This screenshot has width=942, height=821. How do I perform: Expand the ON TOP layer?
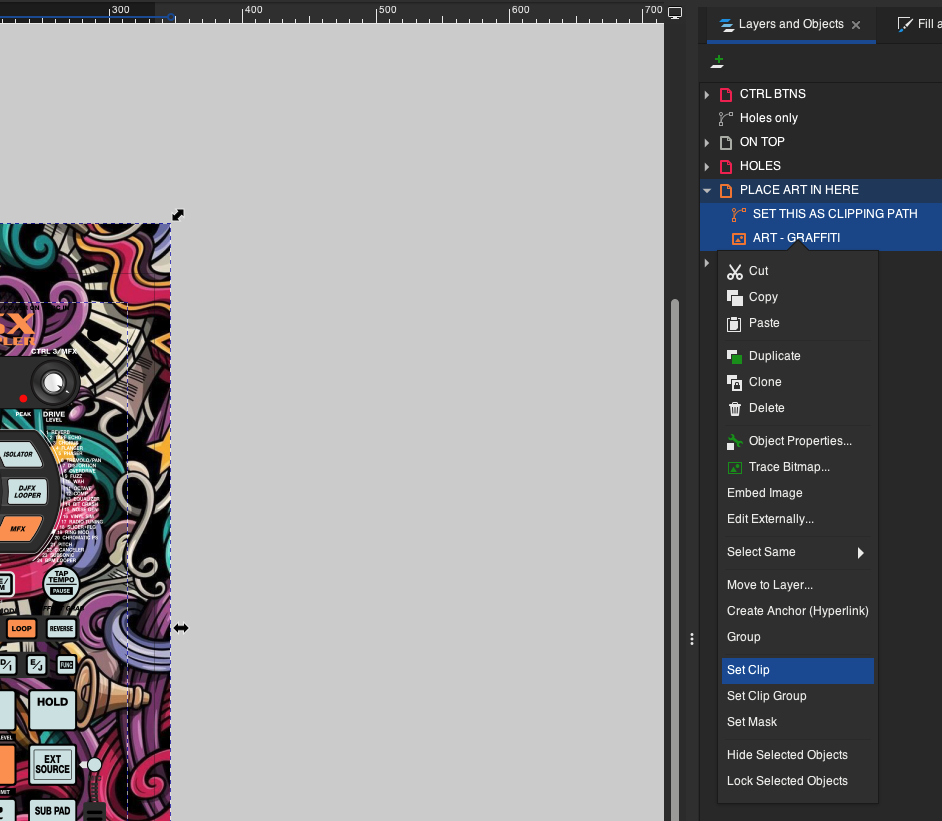(707, 142)
